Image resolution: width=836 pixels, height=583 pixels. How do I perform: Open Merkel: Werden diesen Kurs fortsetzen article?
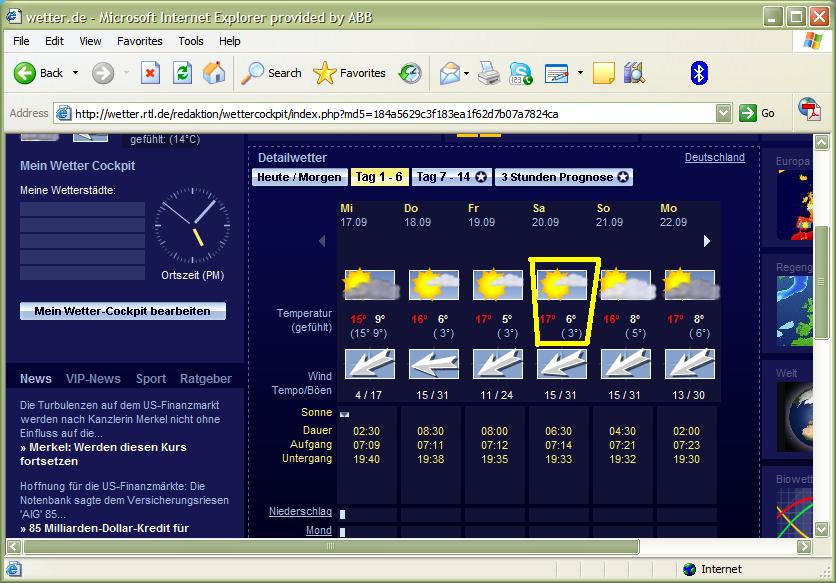click(103, 454)
